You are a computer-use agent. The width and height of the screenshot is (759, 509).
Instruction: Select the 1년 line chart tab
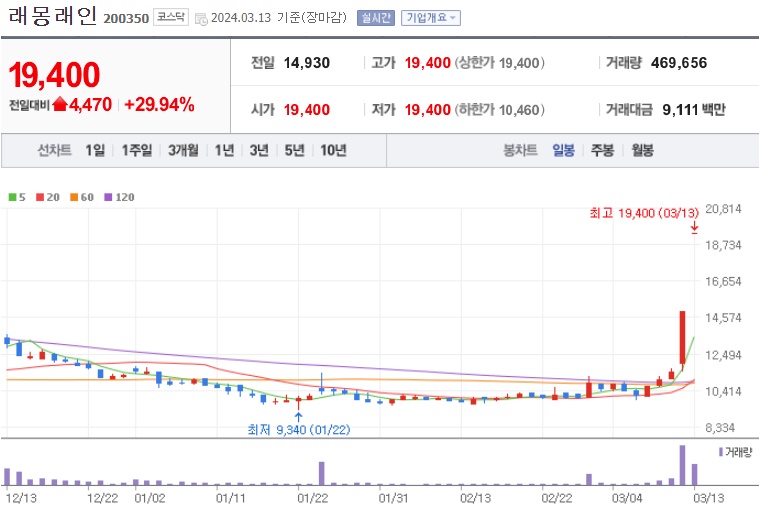225,150
